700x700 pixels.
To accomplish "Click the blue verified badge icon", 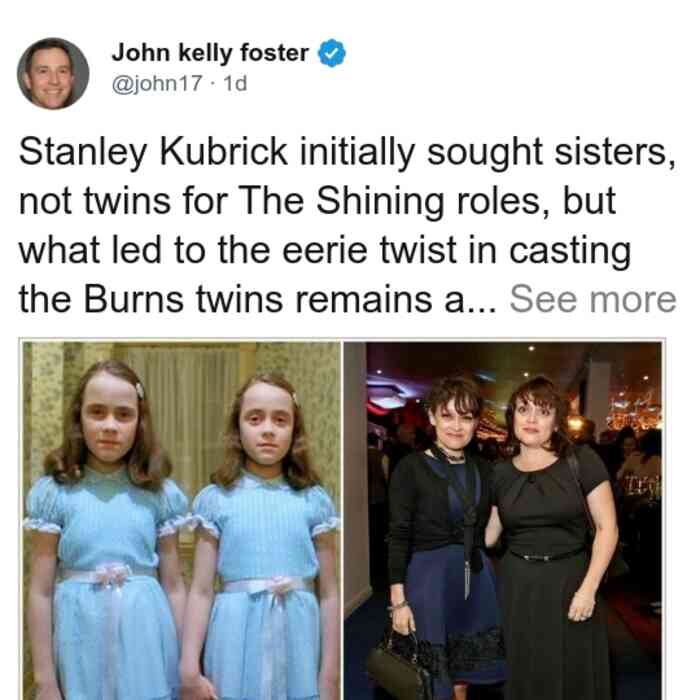I will click(x=331, y=53).
